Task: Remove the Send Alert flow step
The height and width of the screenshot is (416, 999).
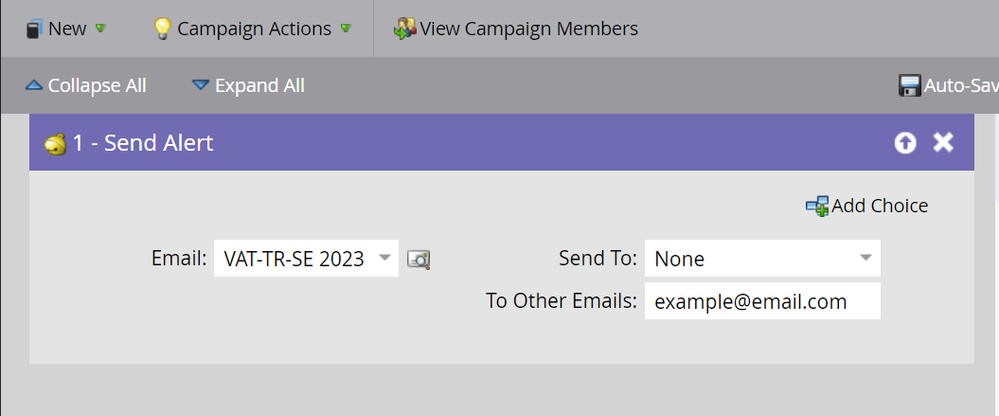Action: click(943, 143)
